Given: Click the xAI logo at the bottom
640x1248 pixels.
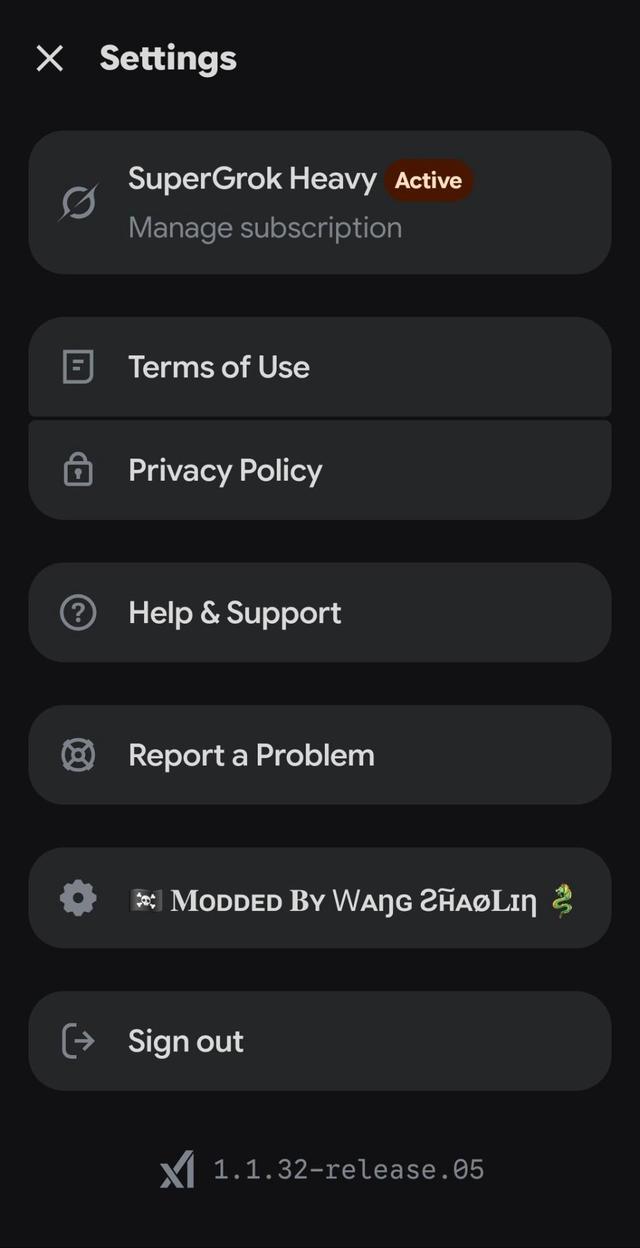Looking at the screenshot, I should pos(178,1168).
